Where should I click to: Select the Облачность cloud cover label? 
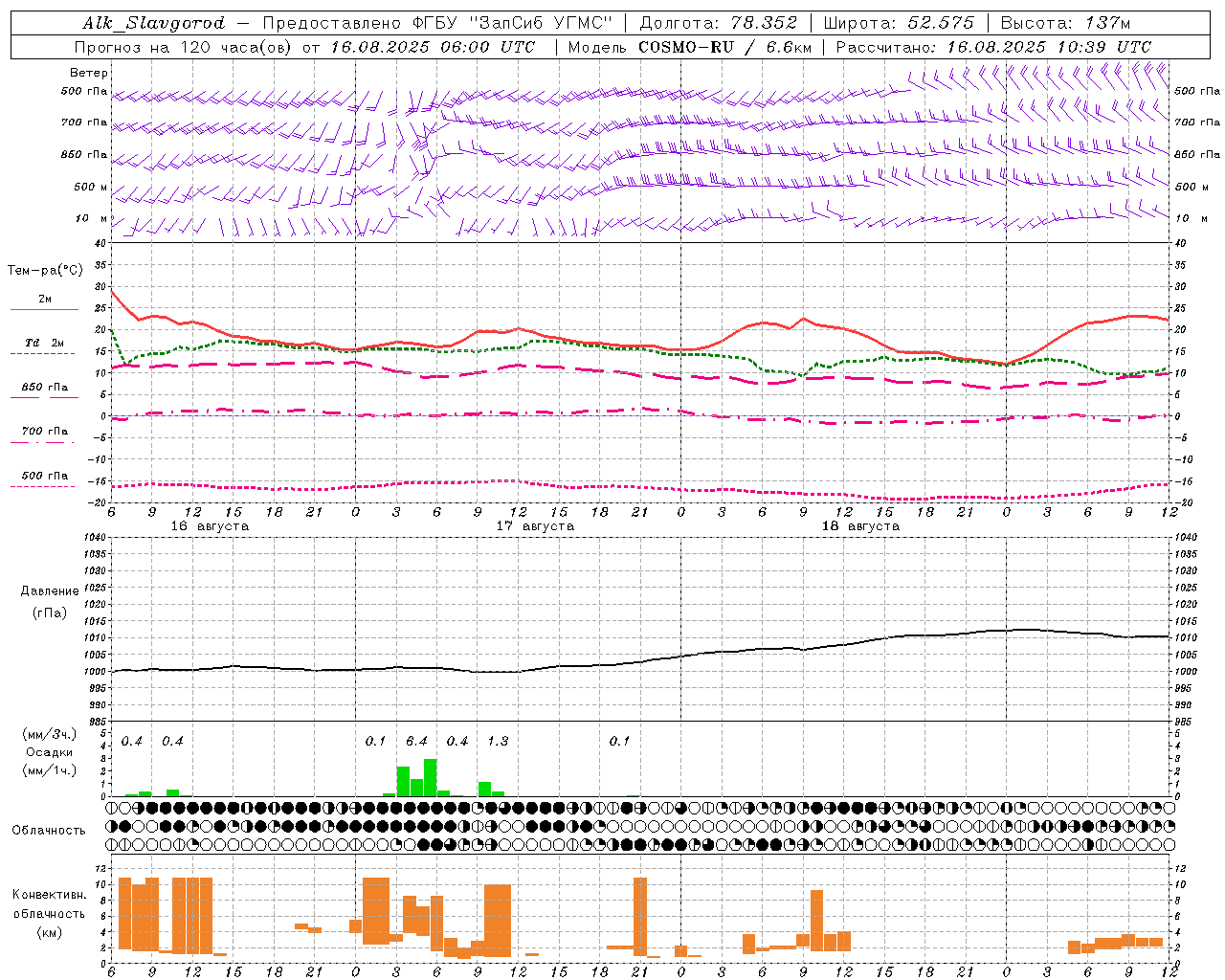48,831
